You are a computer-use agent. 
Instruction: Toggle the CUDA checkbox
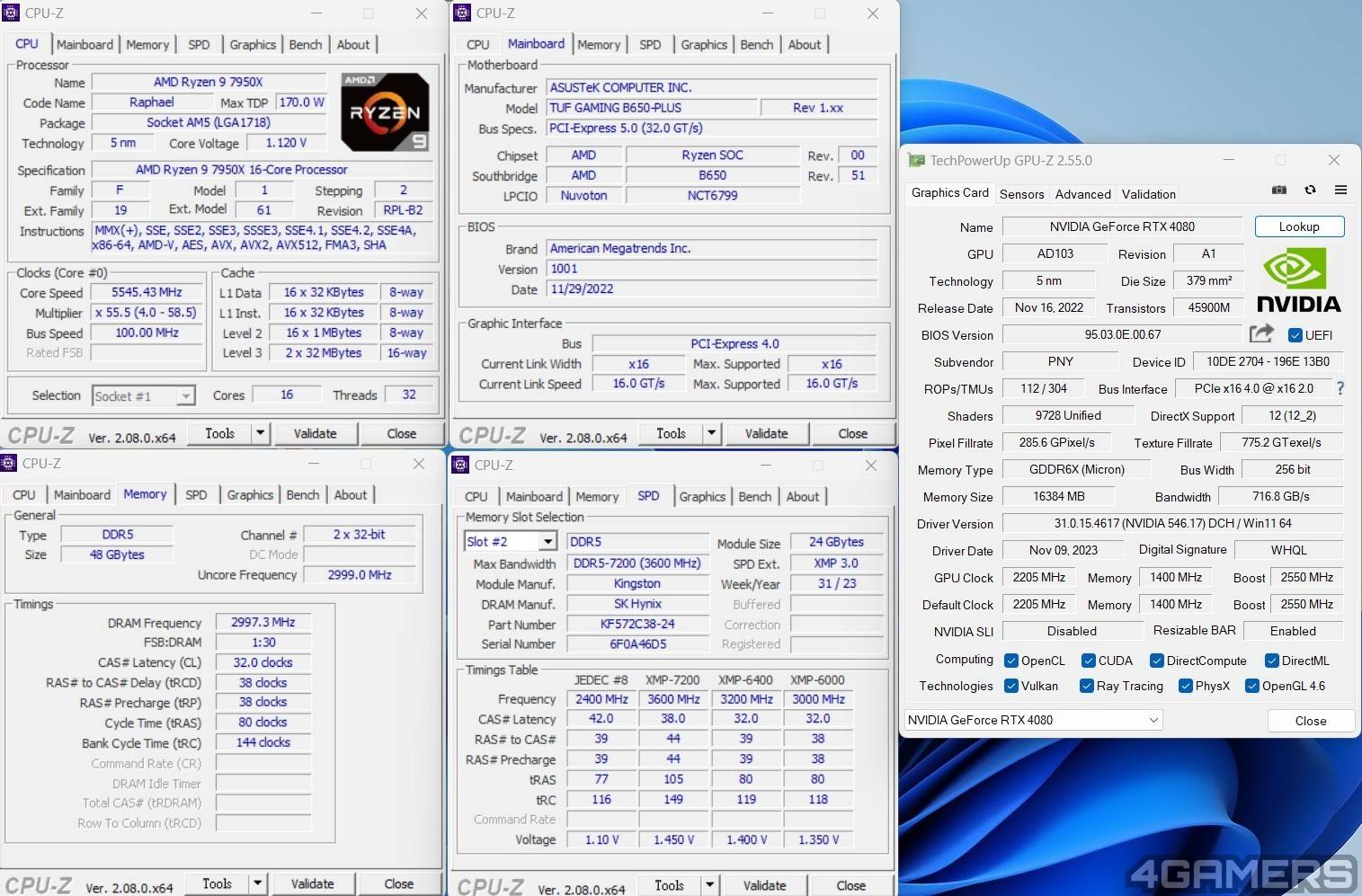[1089, 661]
